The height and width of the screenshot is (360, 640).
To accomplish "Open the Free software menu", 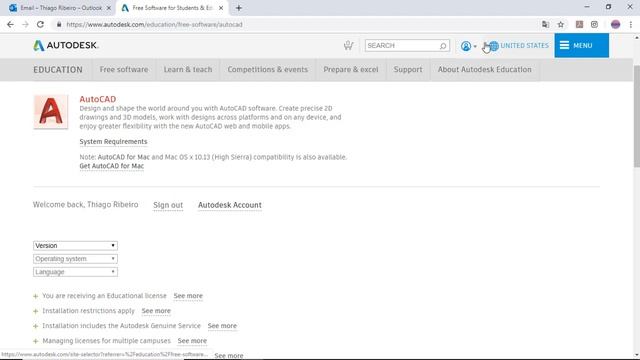I will click(x=124, y=69).
